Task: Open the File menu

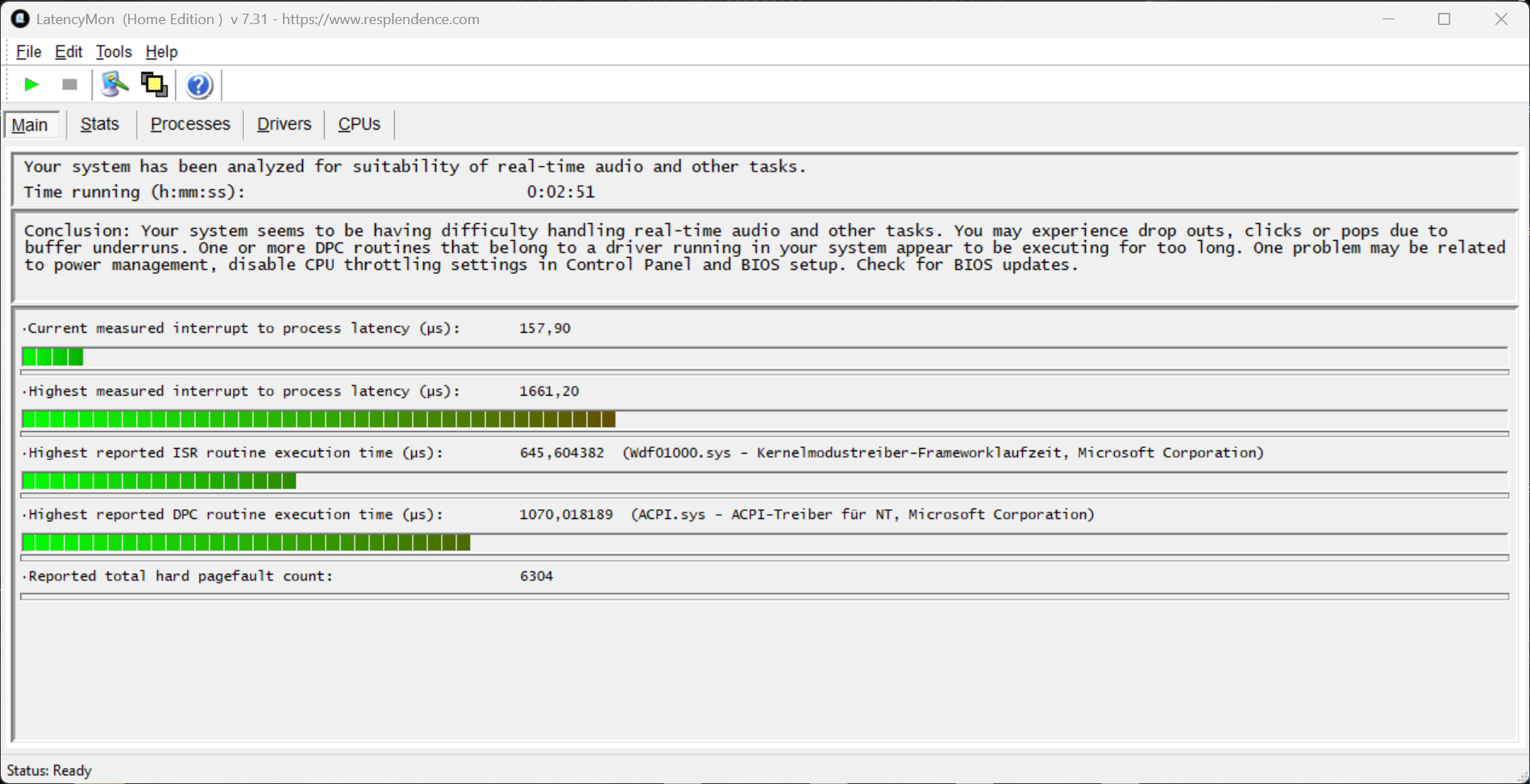Action: 28,52
